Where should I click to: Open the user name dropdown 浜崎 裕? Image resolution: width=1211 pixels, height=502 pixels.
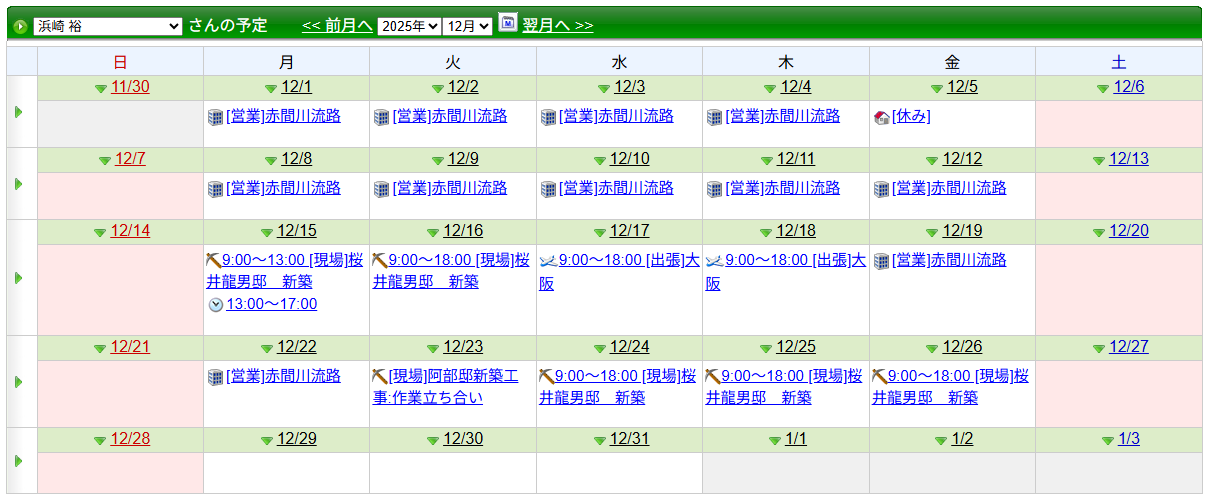(x=107, y=26)
